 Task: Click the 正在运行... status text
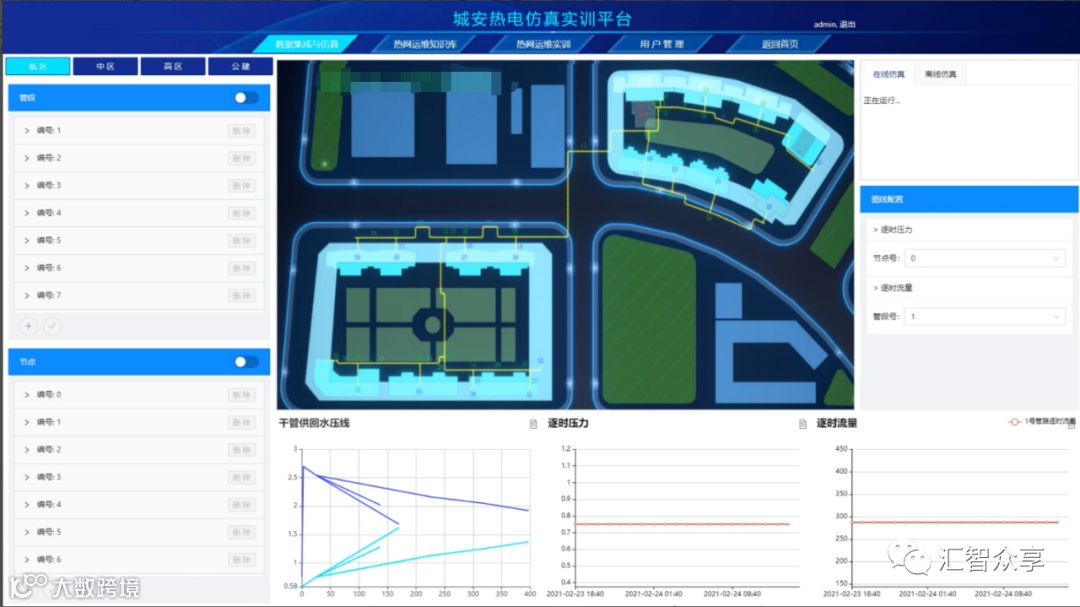(882, 101)
